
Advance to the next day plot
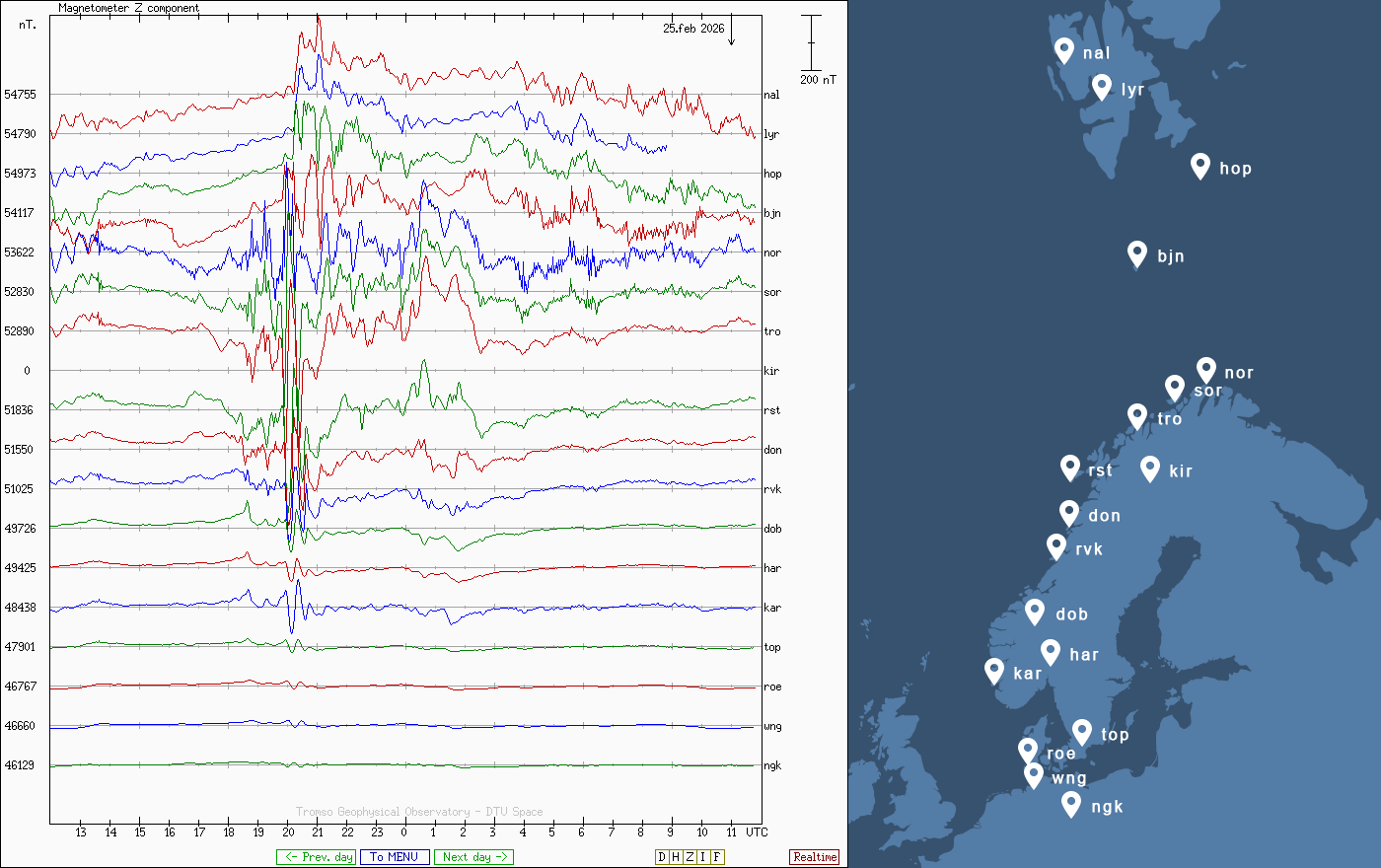(x=473, y=857)
